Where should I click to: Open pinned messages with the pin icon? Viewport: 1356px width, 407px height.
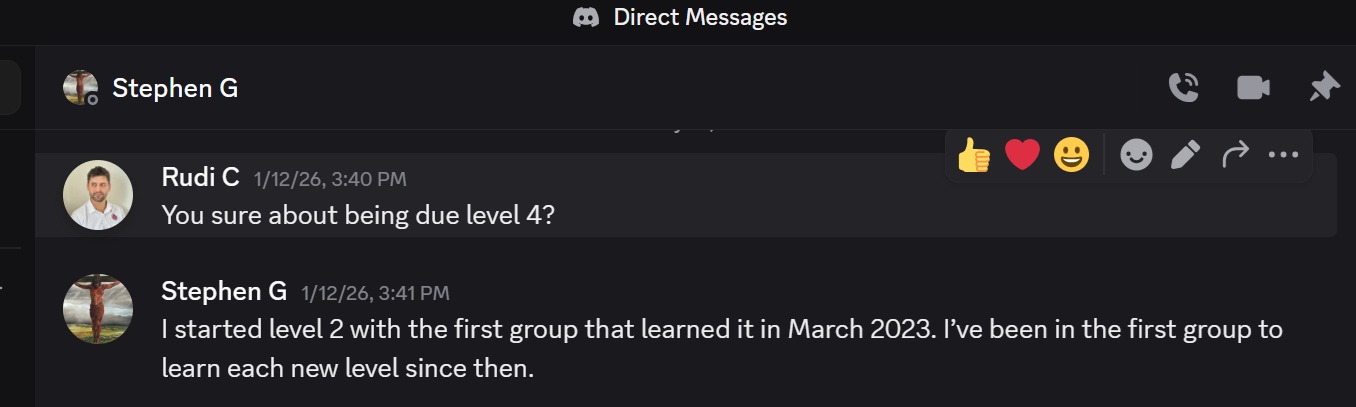click(1324, 88)
